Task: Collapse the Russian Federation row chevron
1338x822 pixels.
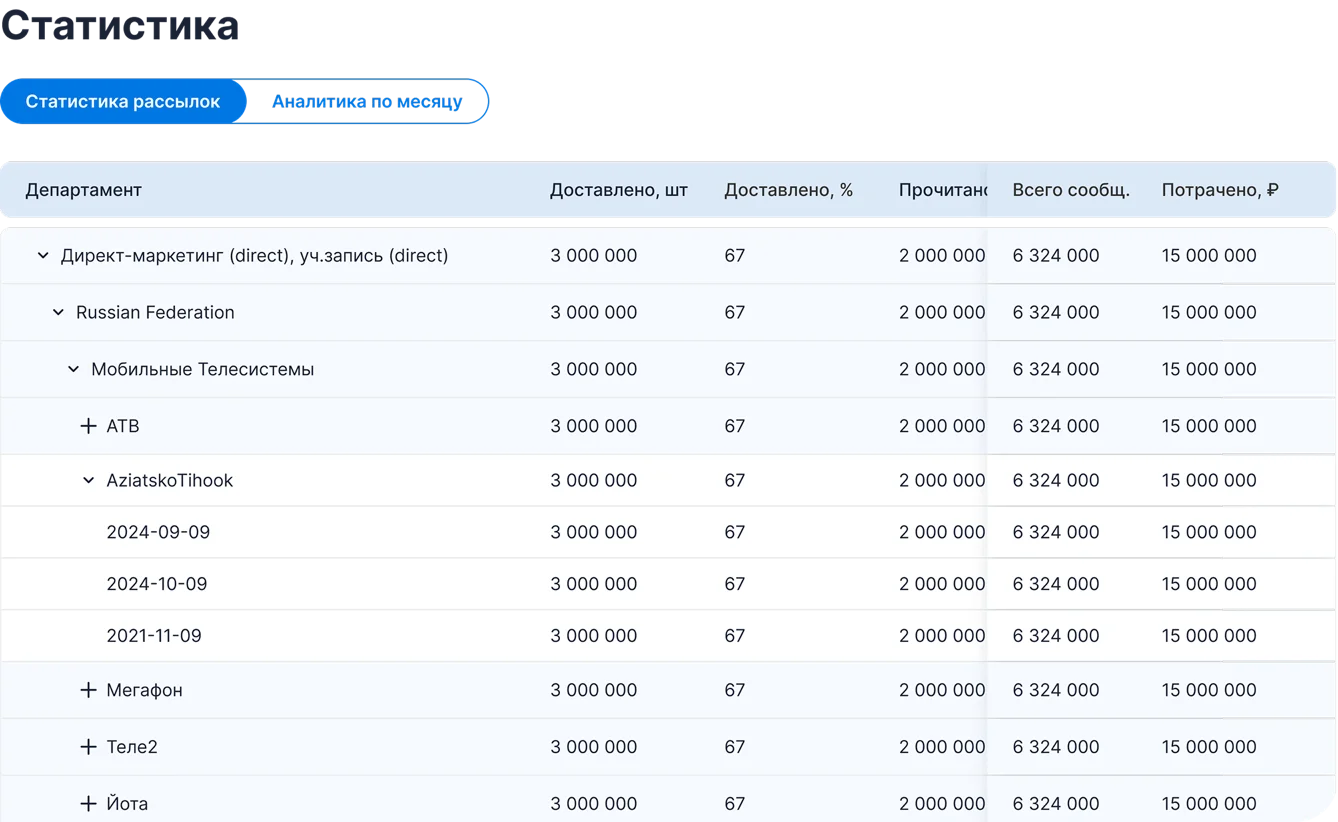Action: [x=58, y=313]
